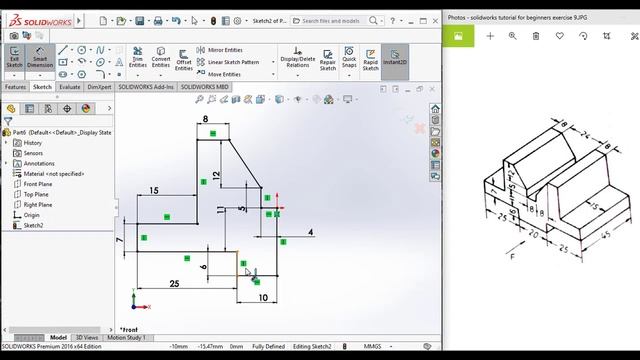Switch to the Evaluate tab
The height and width of the screenshot is (360, 640).
[70, 87]
